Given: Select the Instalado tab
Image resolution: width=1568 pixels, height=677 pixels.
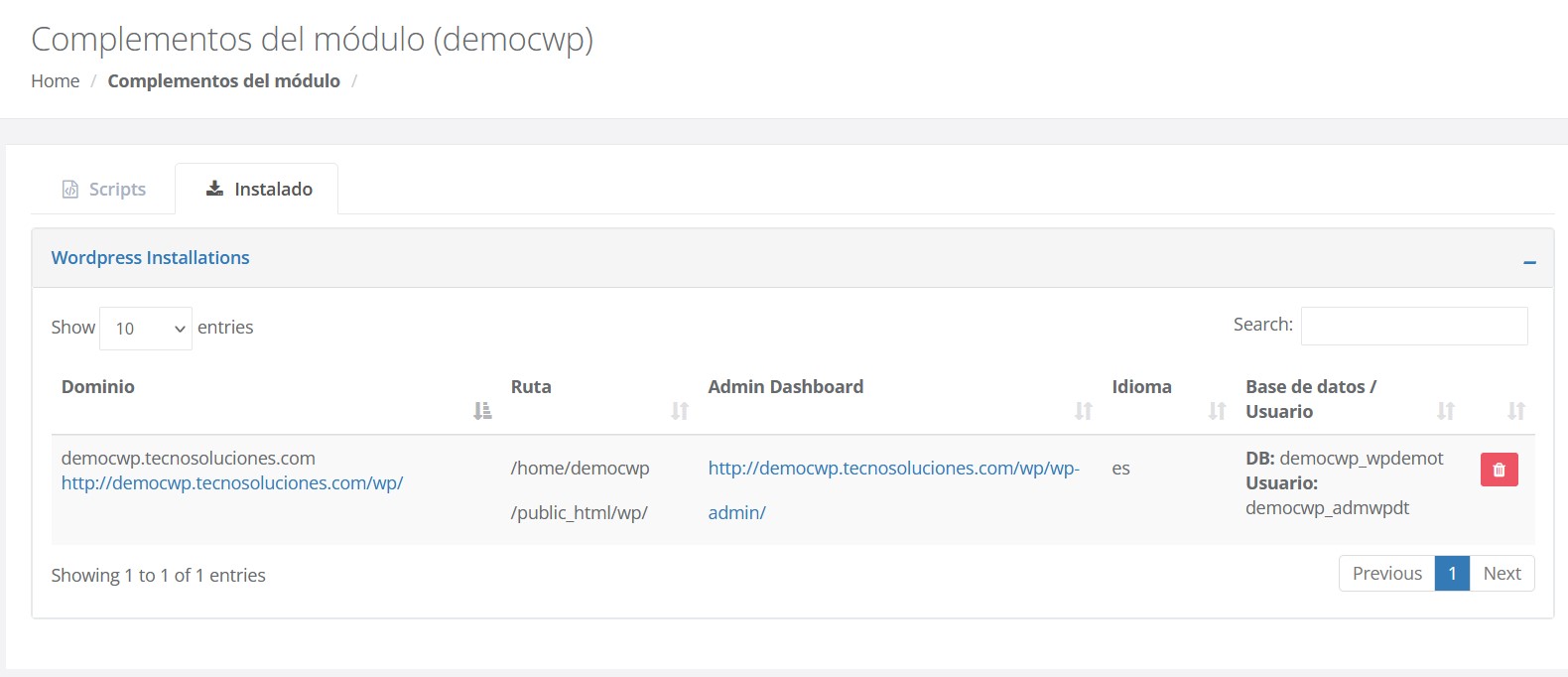Looking at the screenshot, I should [258, 189].
